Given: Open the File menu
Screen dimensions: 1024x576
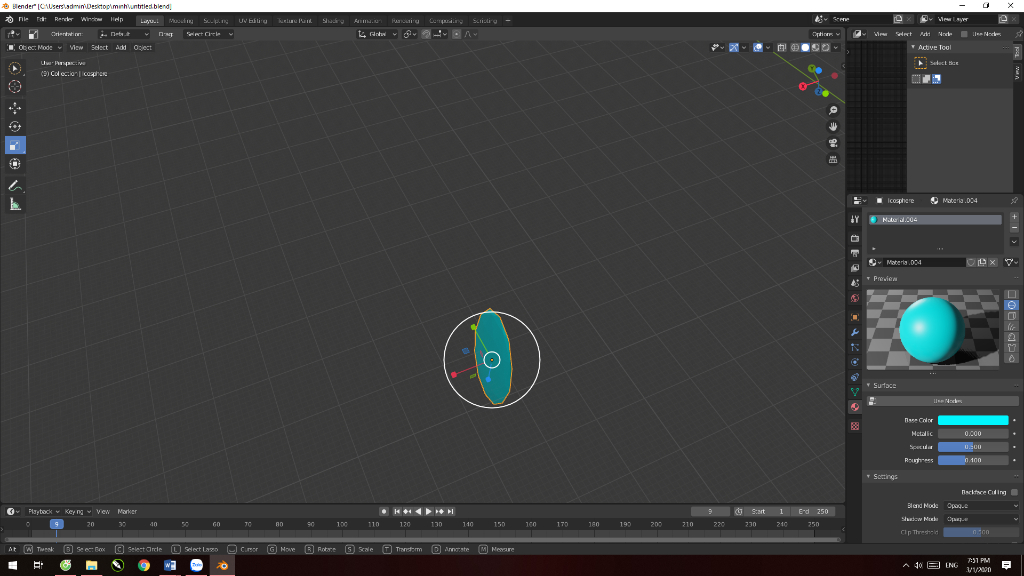Looking at the screenshot, I should click(x=23, y=20).
